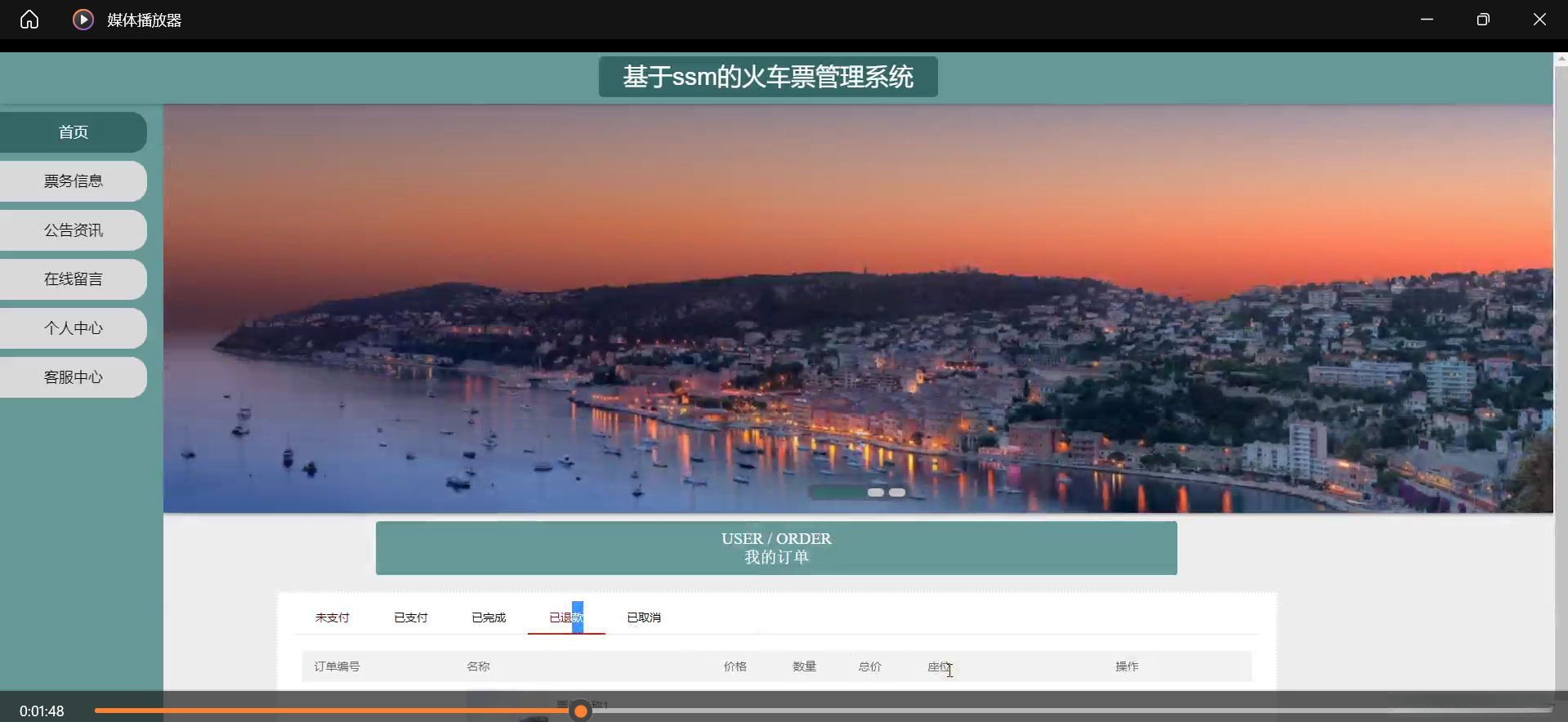The image size is (1568, 722).
Task: Open 个人中心 in the sidebar
Action: 74,328
